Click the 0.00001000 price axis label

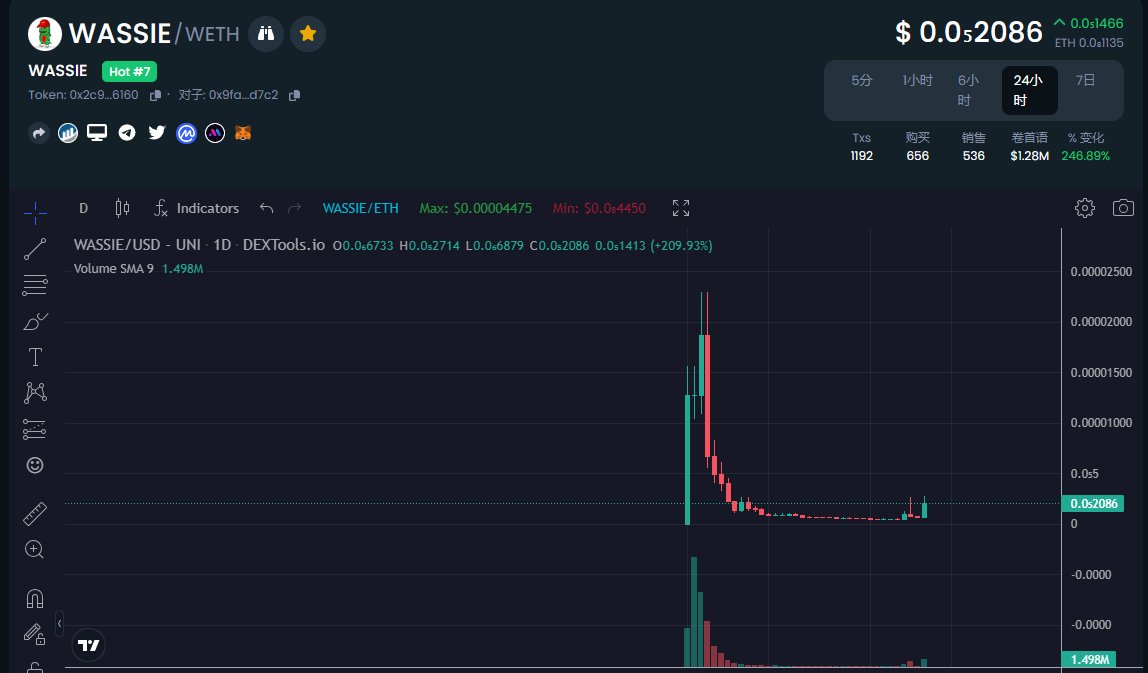tap(1101, 423)
